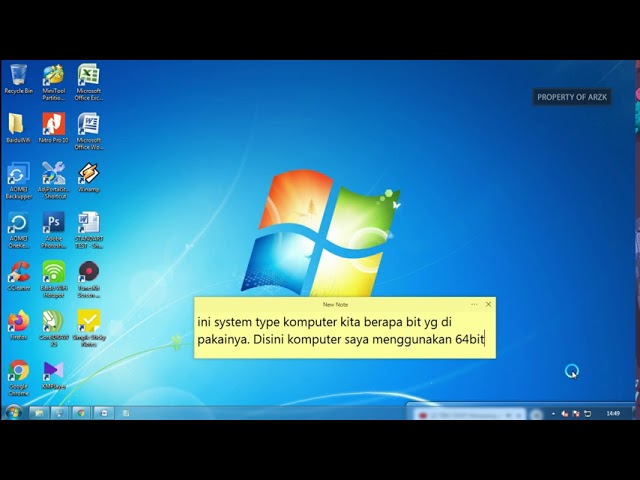Open File Explorer from the taskbar

pos(39,413)
